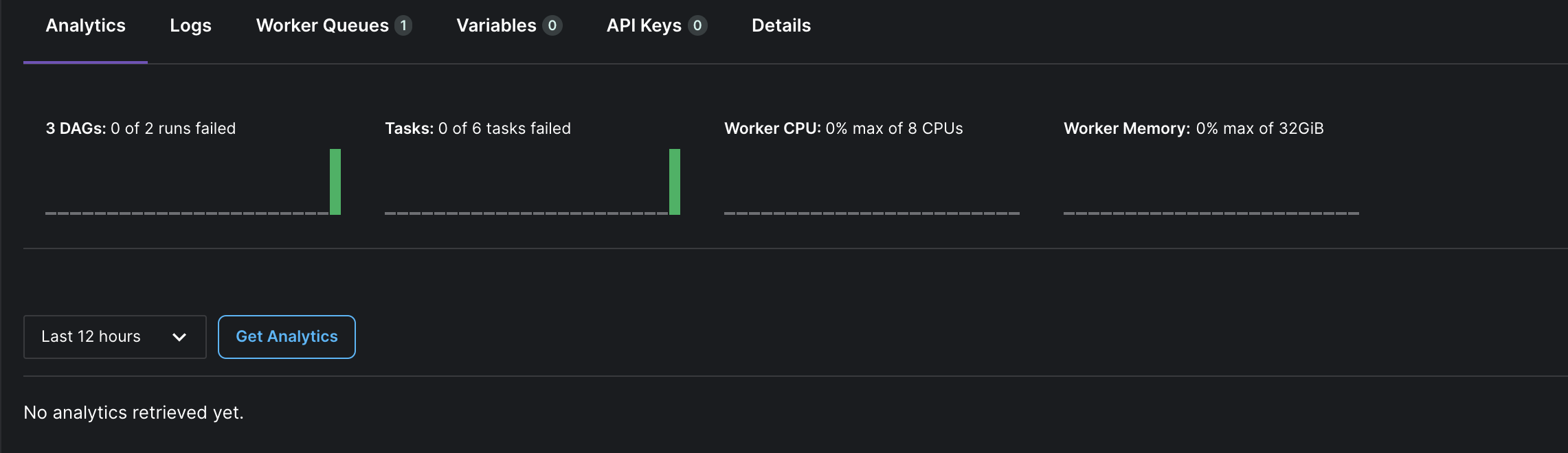Open the API Keys tab
This screenshot has height=453, width=1568.
pyautogui.click(x=644, y=25)
